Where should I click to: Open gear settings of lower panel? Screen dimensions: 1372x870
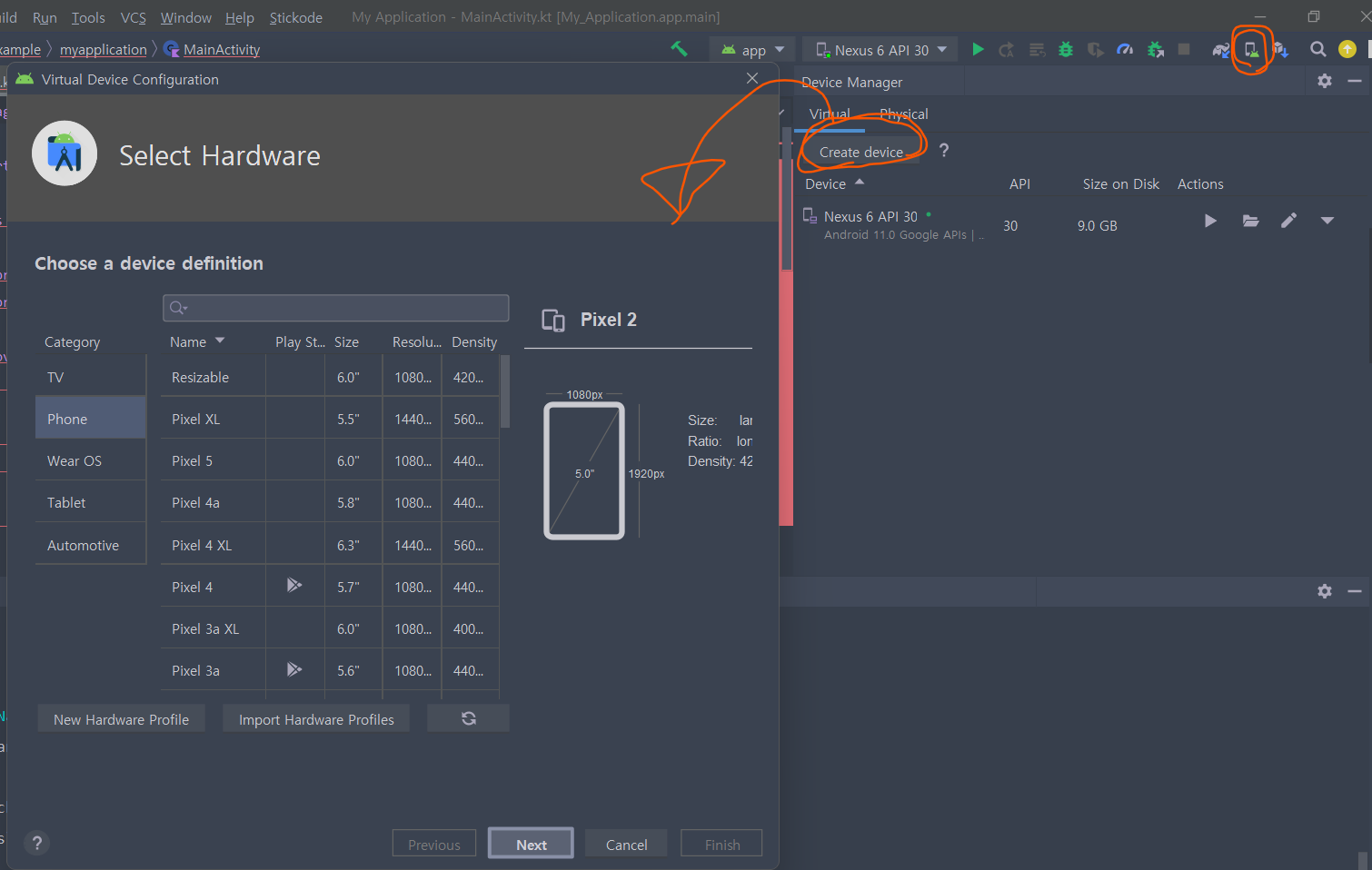click(1325, 591)
